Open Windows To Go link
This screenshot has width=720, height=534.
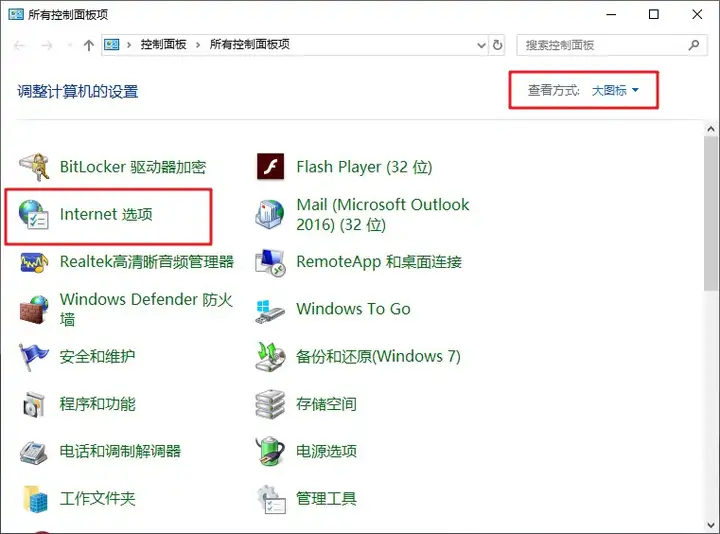pos(353,309)
